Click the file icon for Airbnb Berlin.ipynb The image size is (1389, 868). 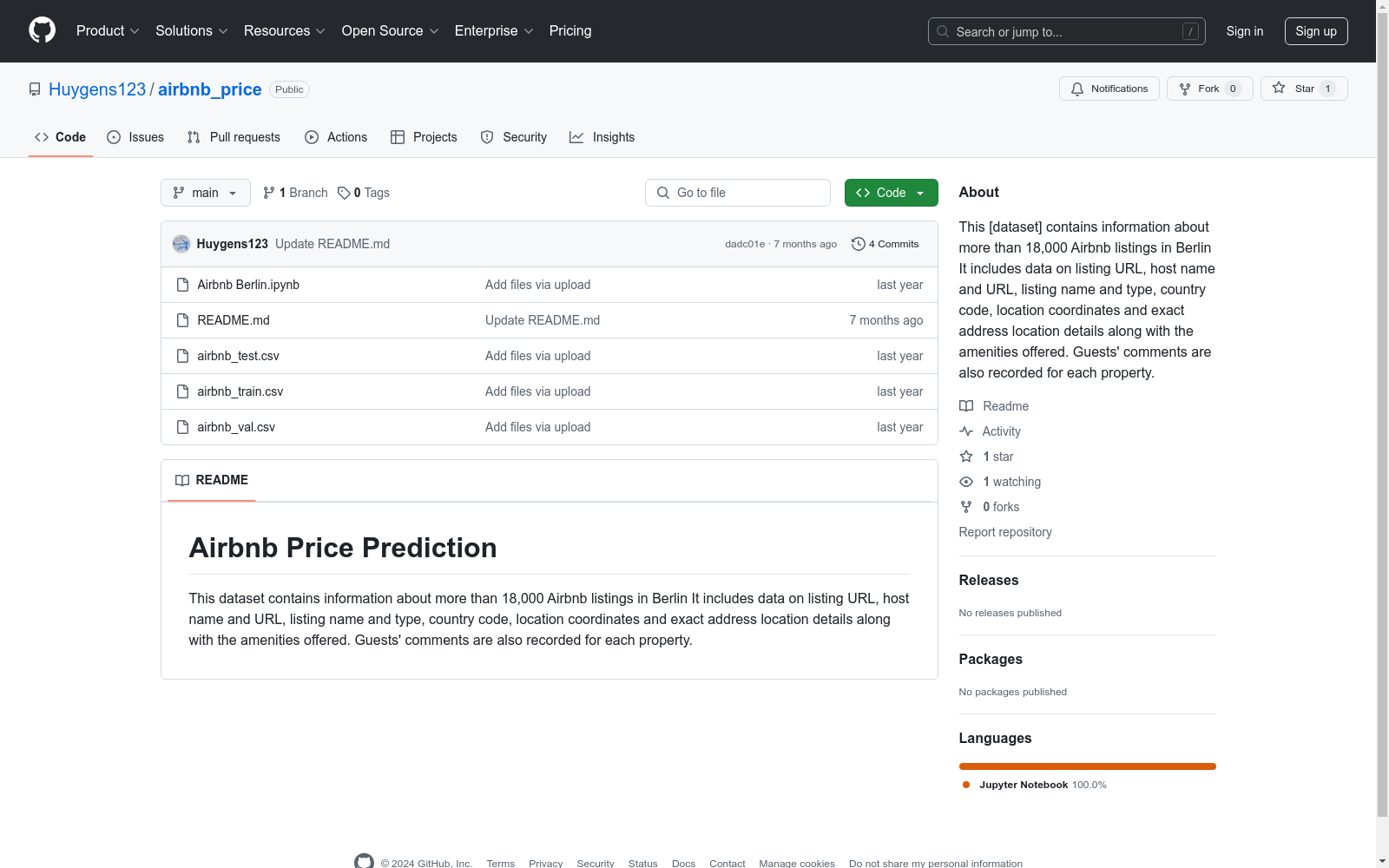(x=182, y=285)
